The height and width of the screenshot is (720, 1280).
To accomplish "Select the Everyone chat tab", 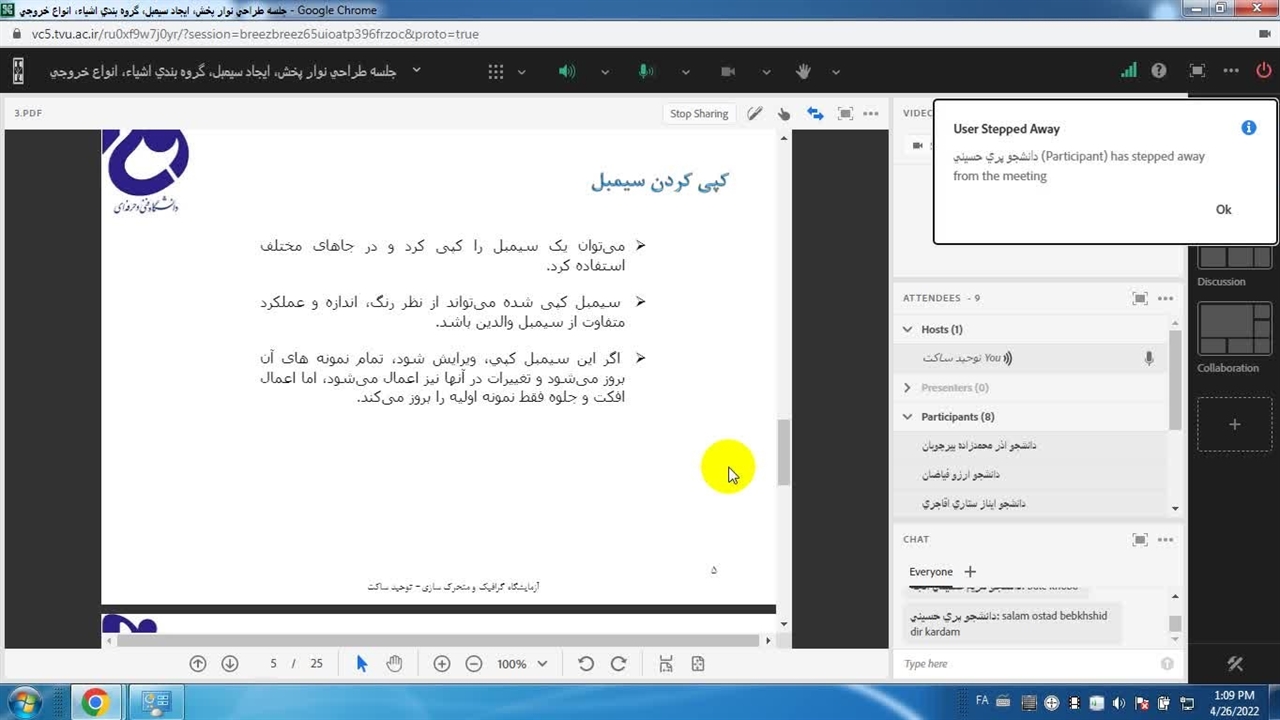I will click(x=930, y=572).
